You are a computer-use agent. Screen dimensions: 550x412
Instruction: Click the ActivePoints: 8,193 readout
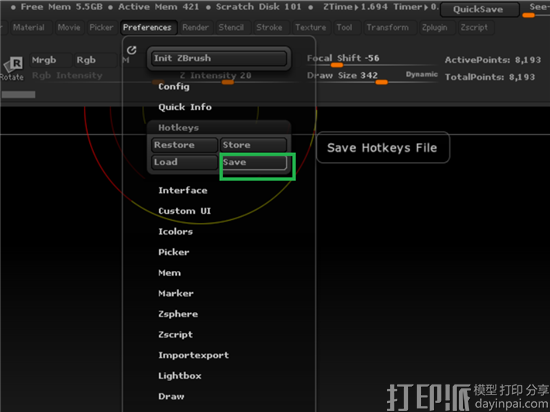(493, 60)
